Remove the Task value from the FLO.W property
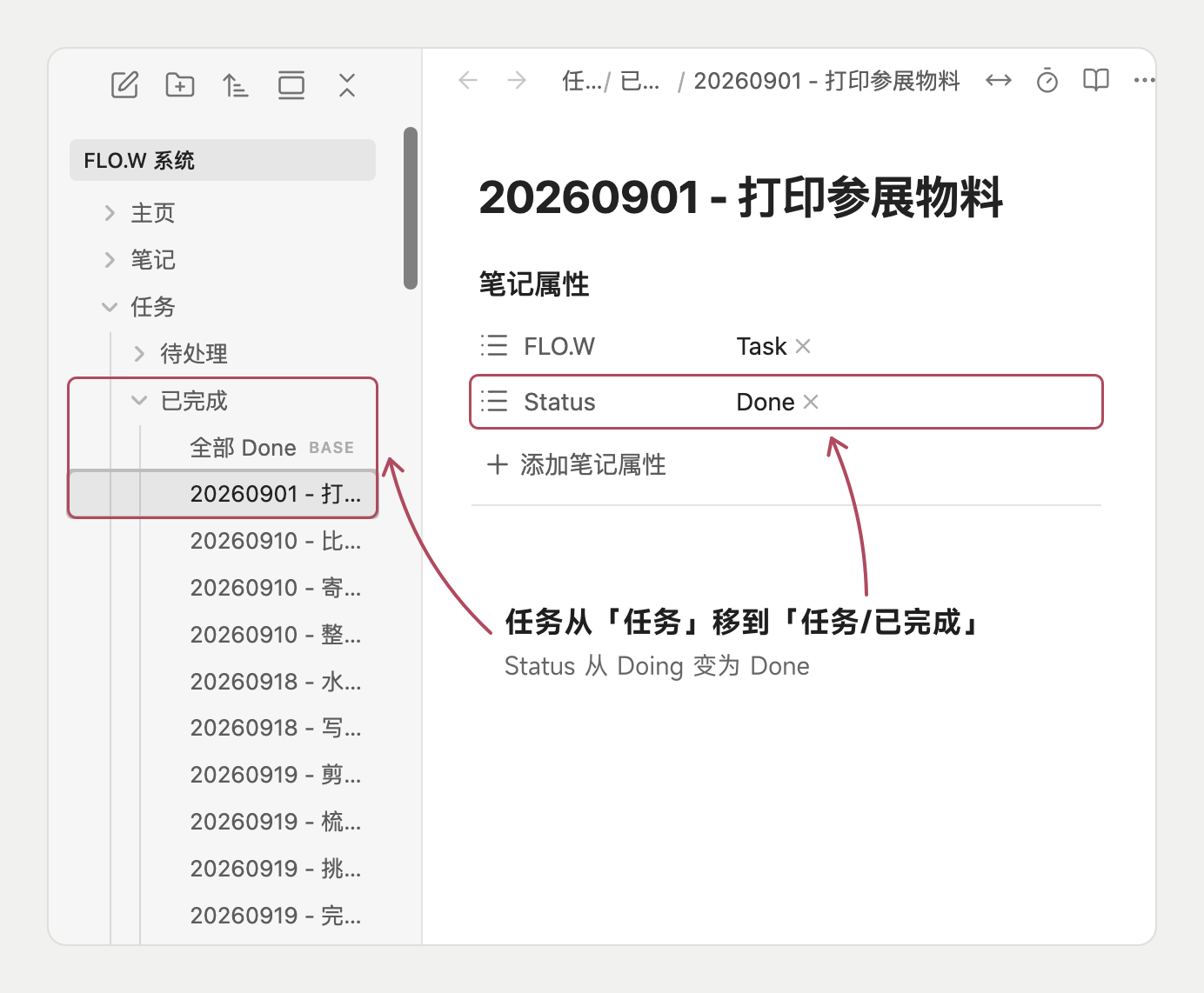 pyautogui.click(x=803, y=346)
